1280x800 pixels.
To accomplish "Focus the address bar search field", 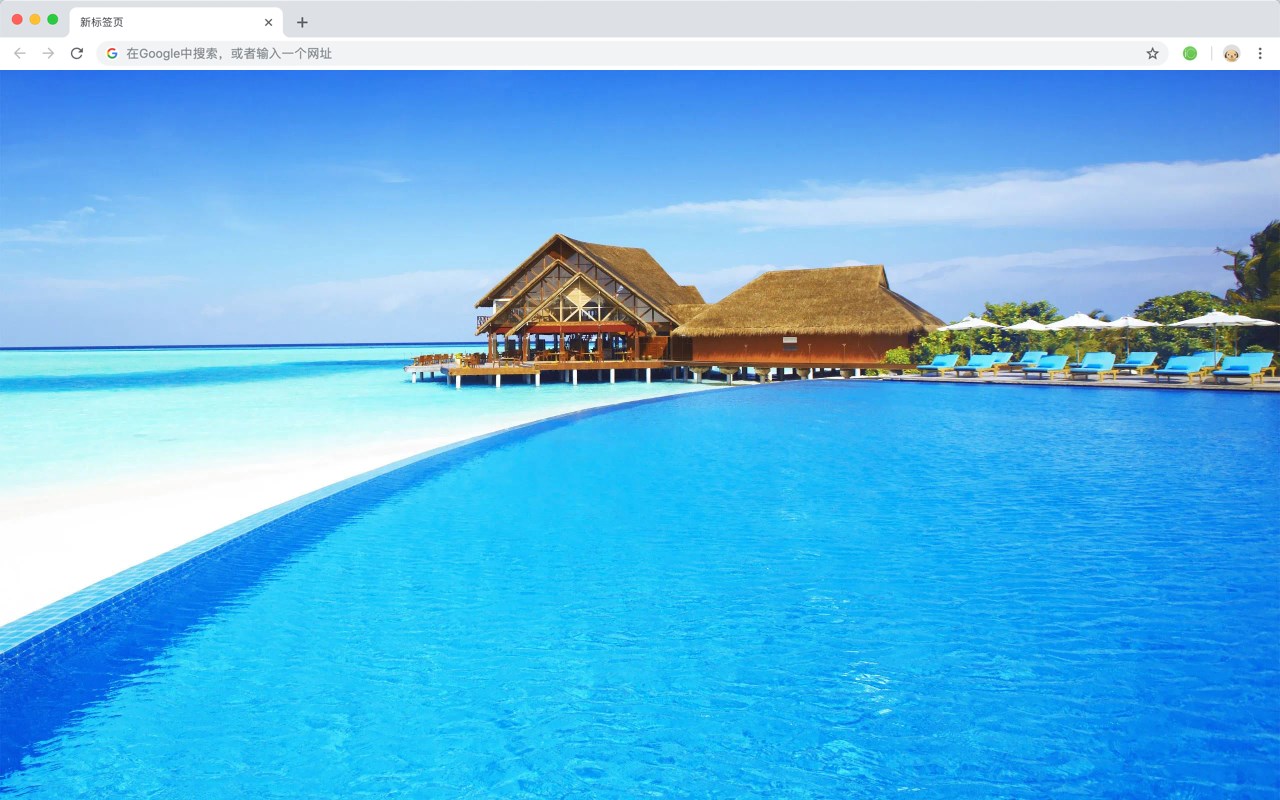I will point(632,53).
